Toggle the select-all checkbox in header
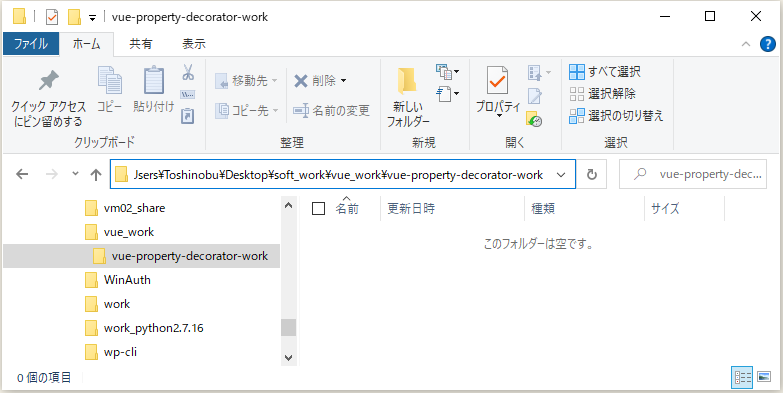 tap(318, 208)
